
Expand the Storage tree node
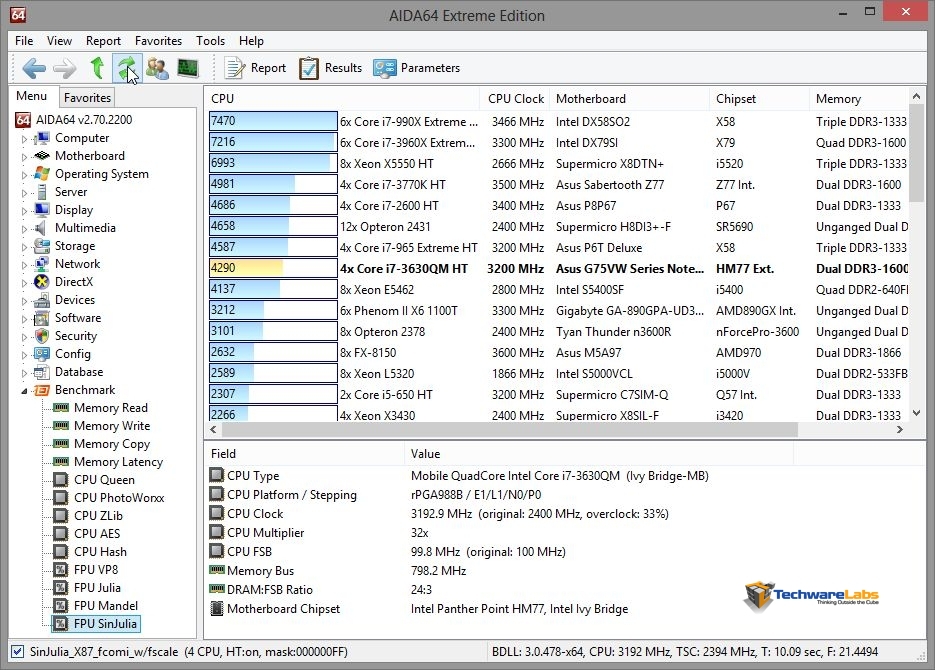[24, 247]
